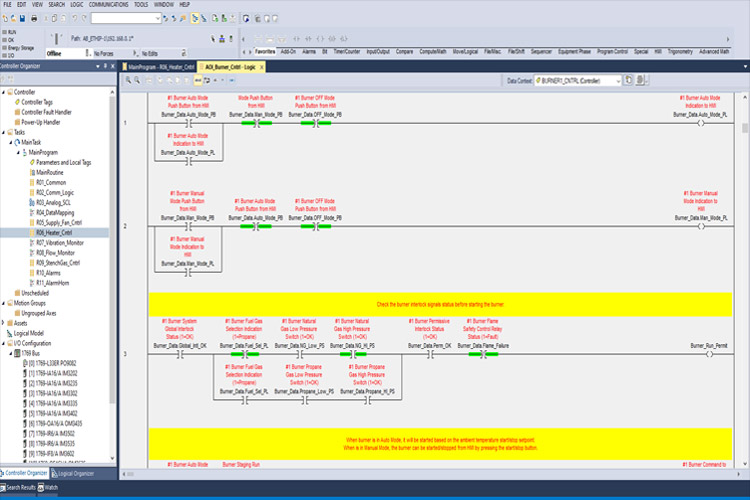Collapse the MainProgram tree node
This screenshot has width=750, height=500.
(18, 151)
